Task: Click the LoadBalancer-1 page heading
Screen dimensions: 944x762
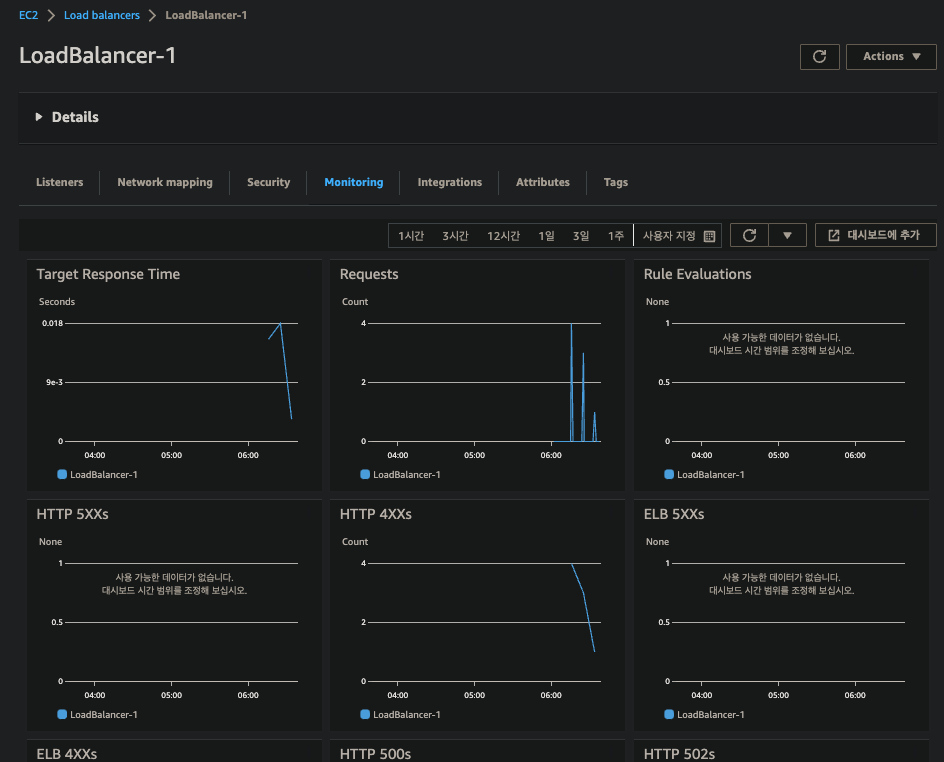Action: coord(98,55)
